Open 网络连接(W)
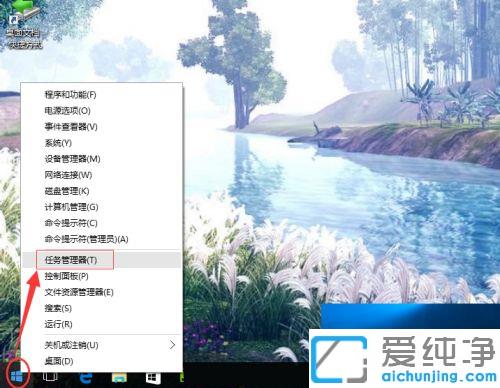 [102, 175]
